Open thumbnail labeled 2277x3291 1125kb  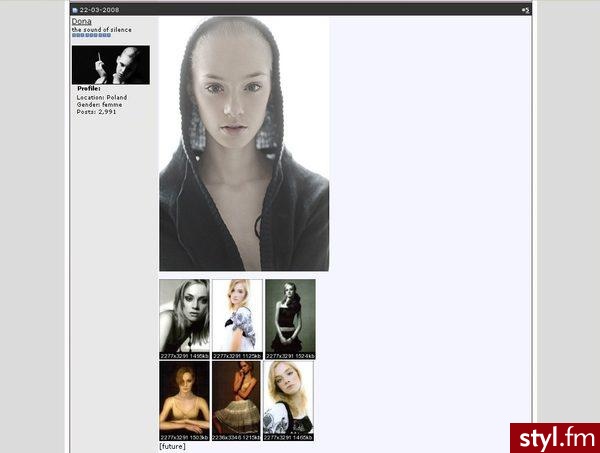237,319
